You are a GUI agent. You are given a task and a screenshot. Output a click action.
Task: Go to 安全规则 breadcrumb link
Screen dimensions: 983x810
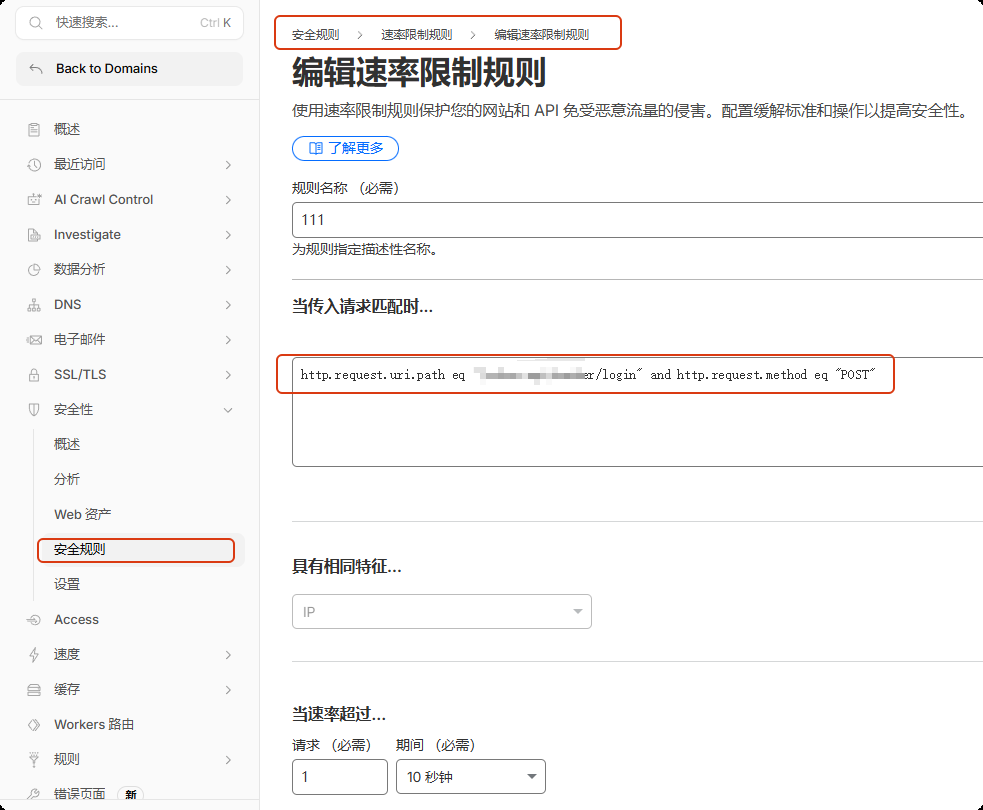pyautogui.click(x=315, y=34)
